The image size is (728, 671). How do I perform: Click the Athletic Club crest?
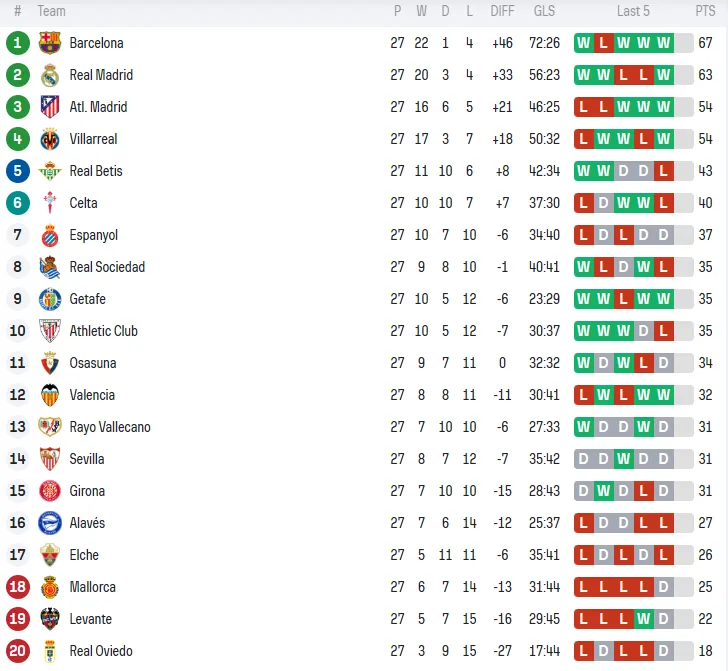50,331
